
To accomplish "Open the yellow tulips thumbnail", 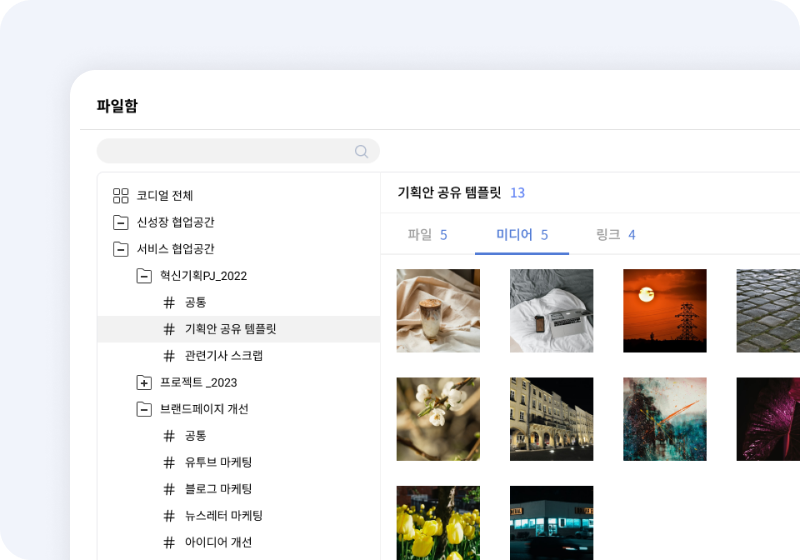I will coord(438,523).
